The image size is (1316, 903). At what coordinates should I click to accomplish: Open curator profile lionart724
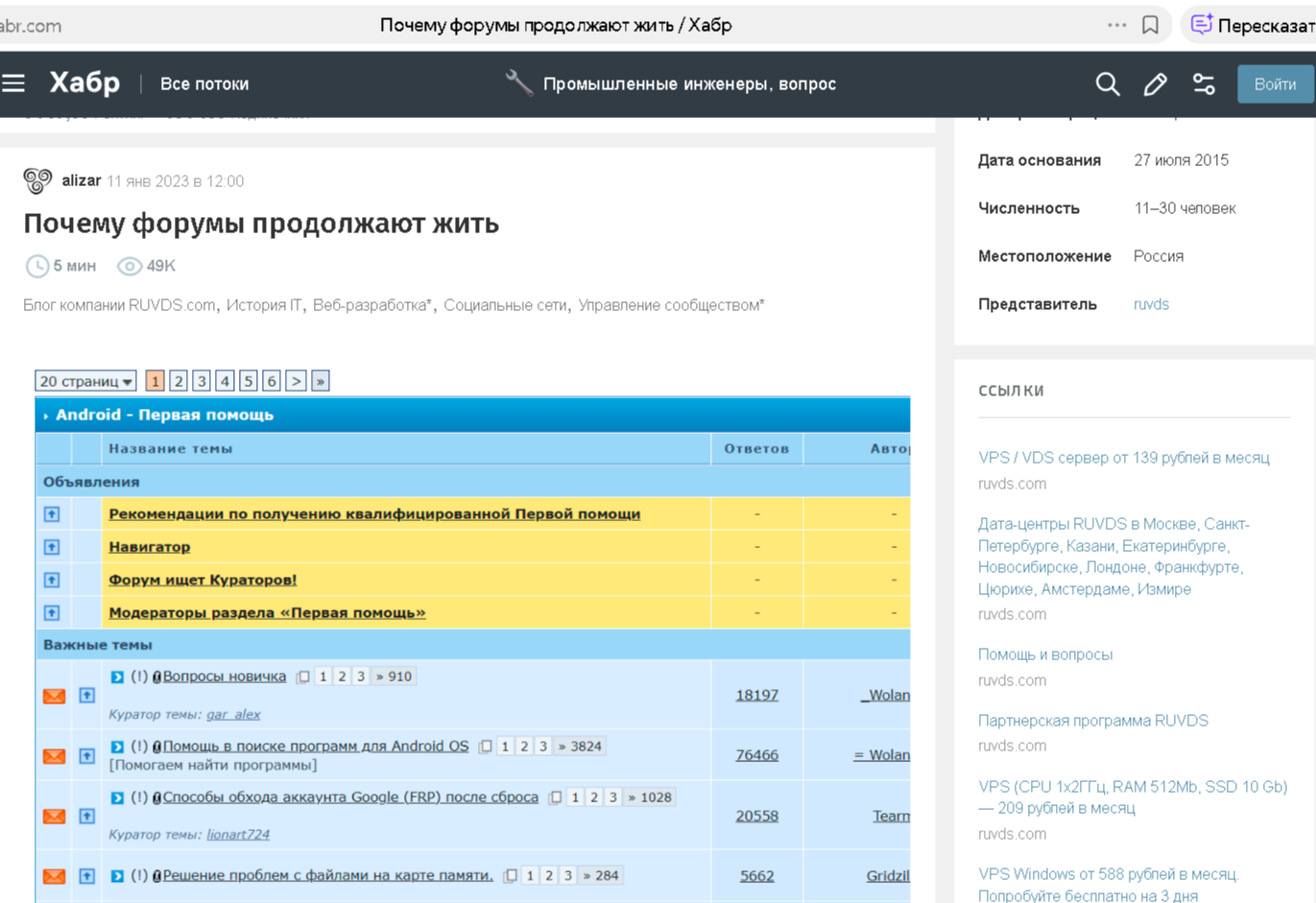[238, 834]
